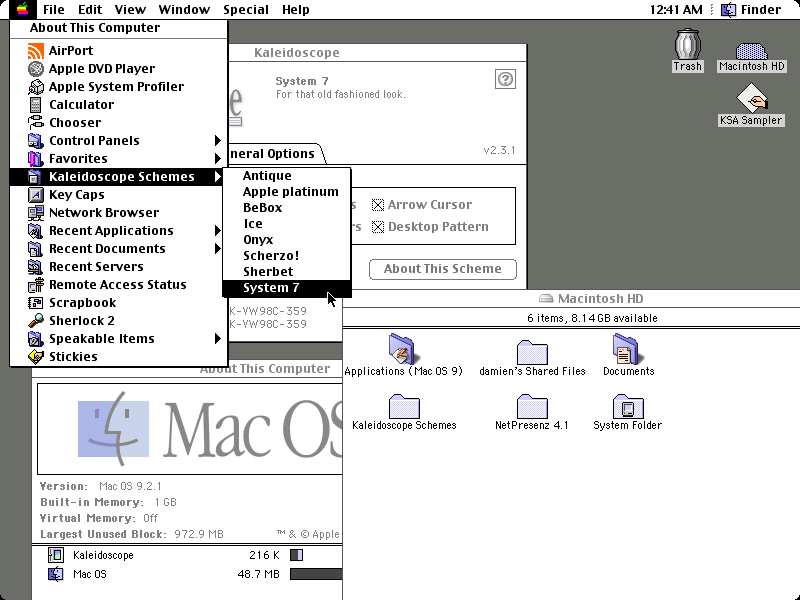Screen dimensions: 800x600
Task: Click the Finder icon in menu bar
Action: click(728, 10)
